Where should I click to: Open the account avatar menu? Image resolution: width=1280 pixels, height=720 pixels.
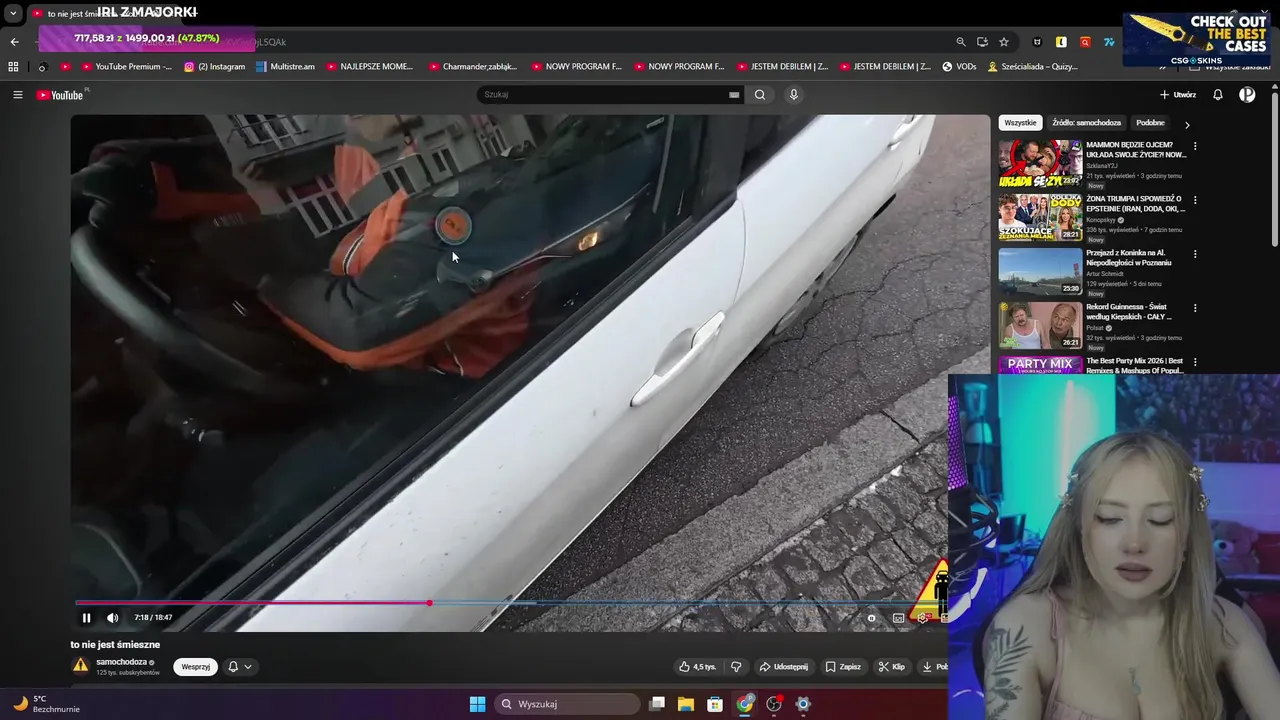[x=1247, y=95]
